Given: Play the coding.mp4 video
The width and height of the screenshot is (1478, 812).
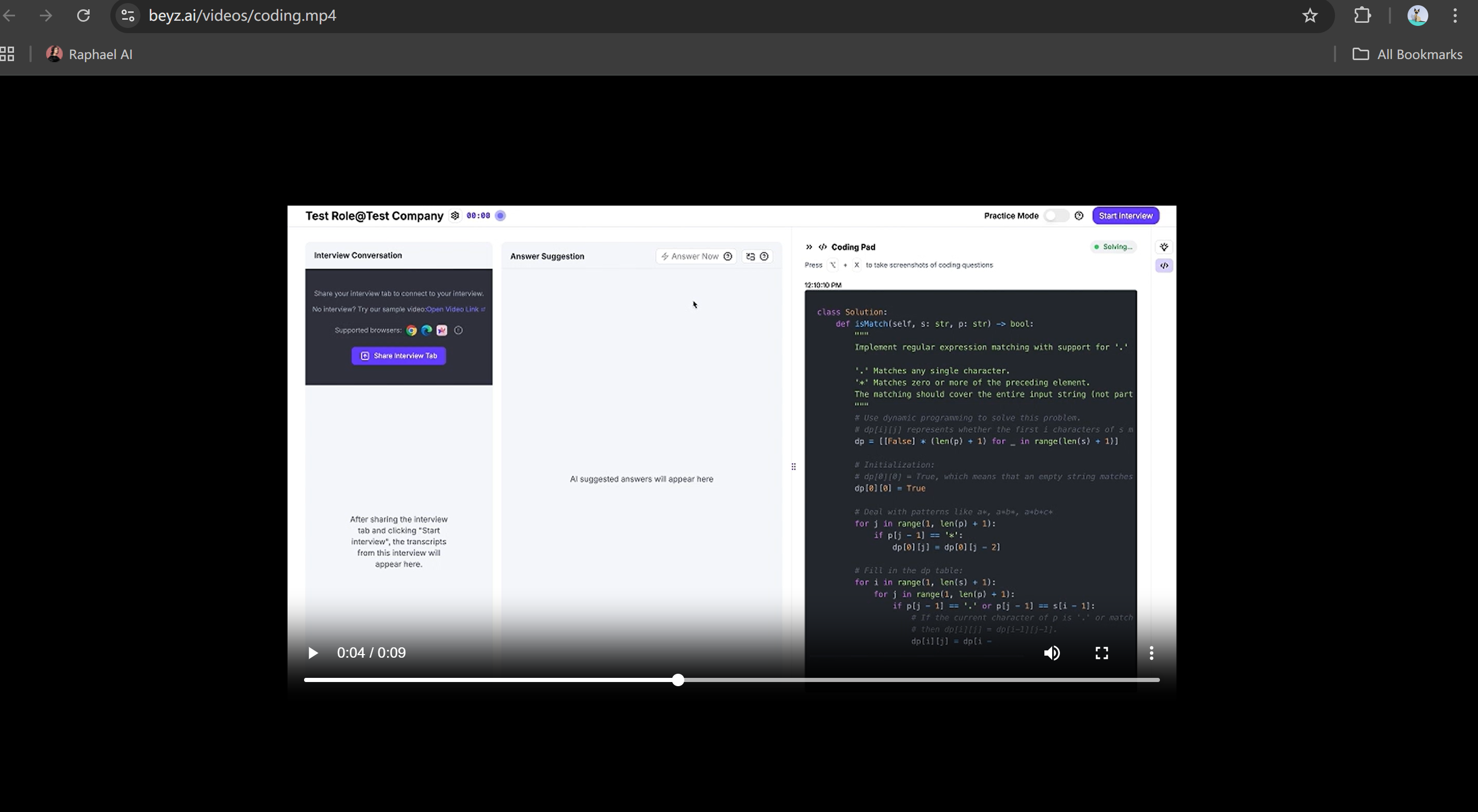Looking at the screenshot, I should coord(313,653).
